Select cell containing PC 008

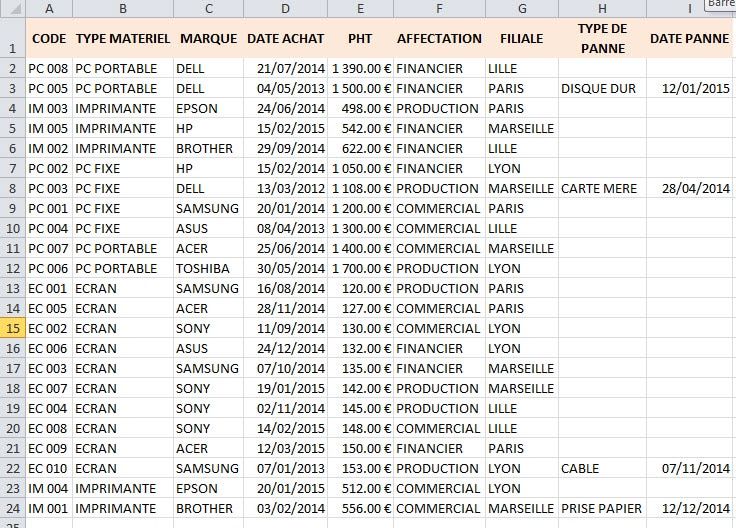49,69
